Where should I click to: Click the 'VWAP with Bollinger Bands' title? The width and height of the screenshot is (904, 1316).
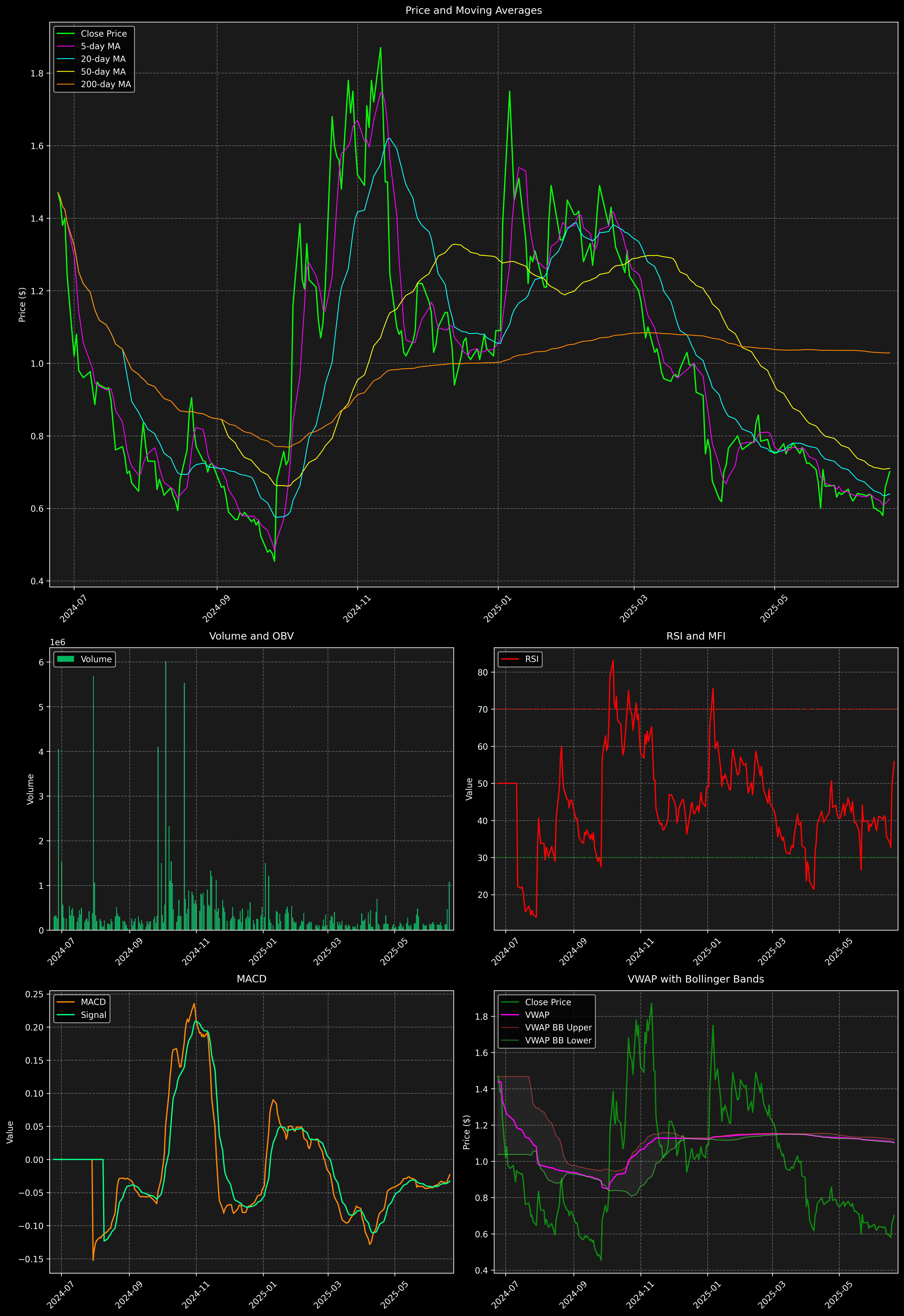[x=695, y=979]
